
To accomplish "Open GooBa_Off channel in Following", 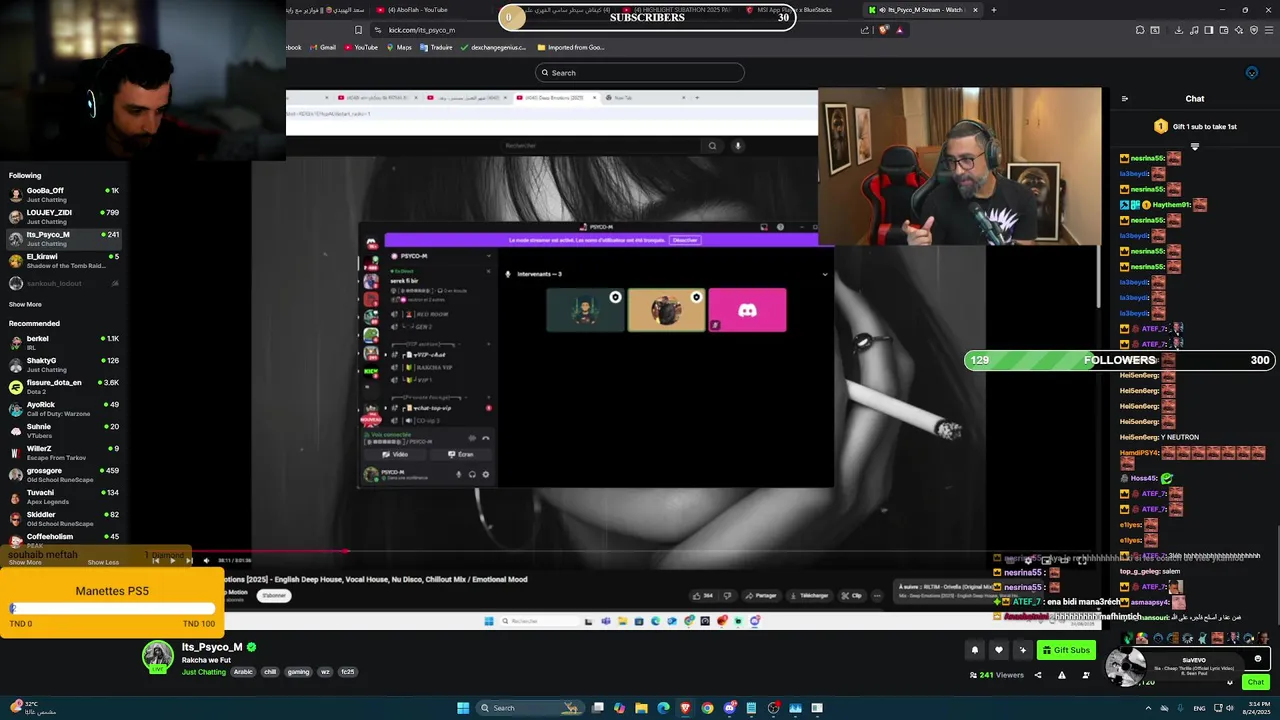I will pyautogui.click(x=63, y=194).
